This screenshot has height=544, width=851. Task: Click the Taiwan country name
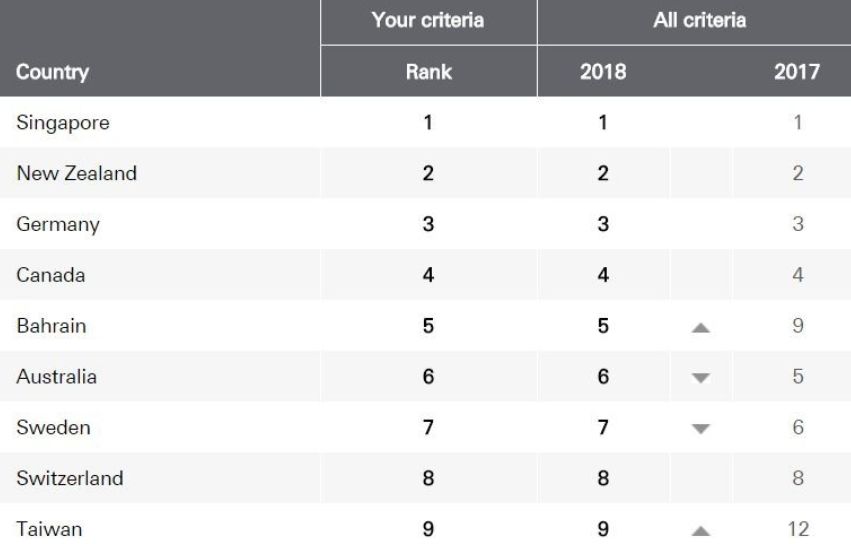pos(48,530)
